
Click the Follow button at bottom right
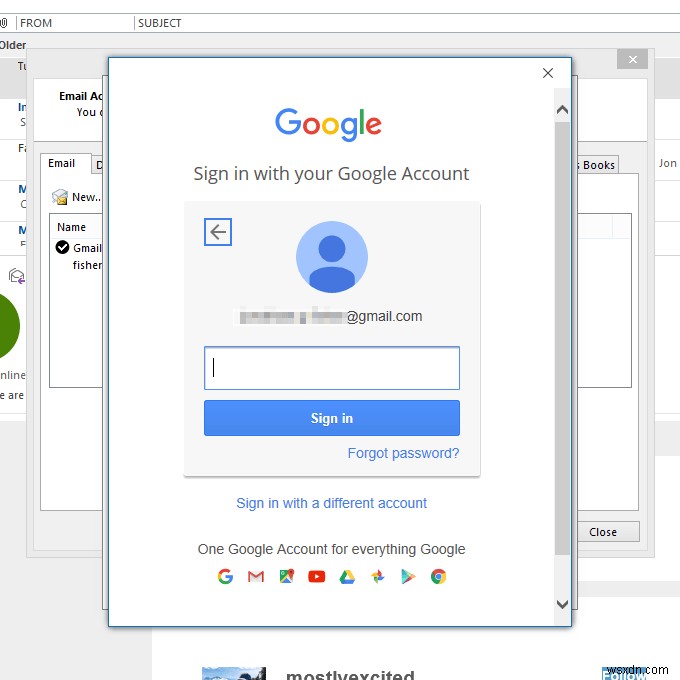(x=624, y=673)
